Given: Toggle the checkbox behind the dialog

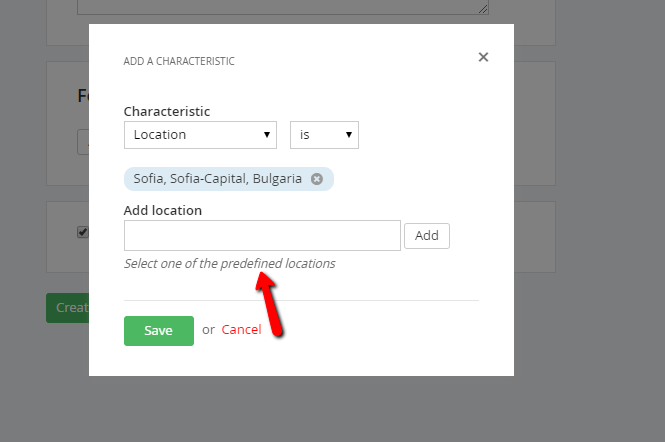Looking at the screenshot, I should [83, 232].
